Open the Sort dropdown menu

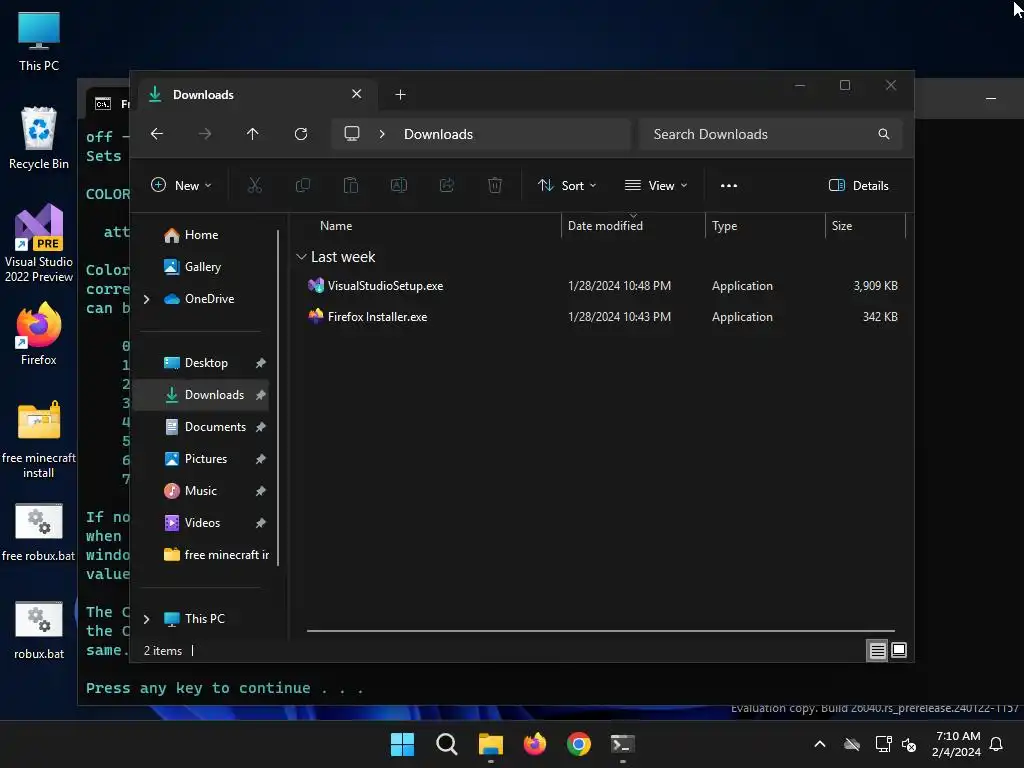pos(567,185)
